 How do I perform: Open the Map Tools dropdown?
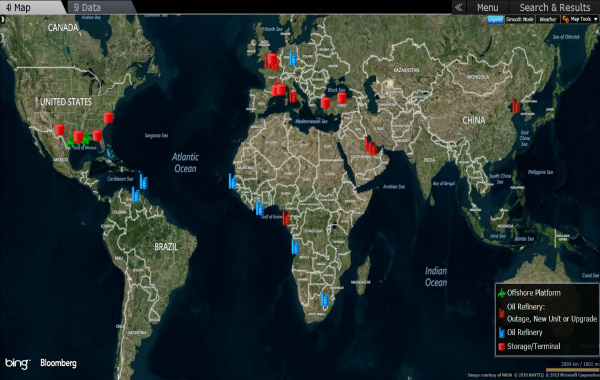point(580,19)
